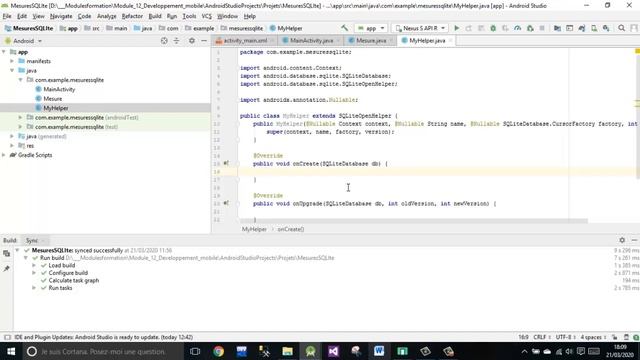Image resolution: width=640 pixels, height=360 pixels.
Task: Switch to the Mesure.java tab
Action: coord(371,40)
